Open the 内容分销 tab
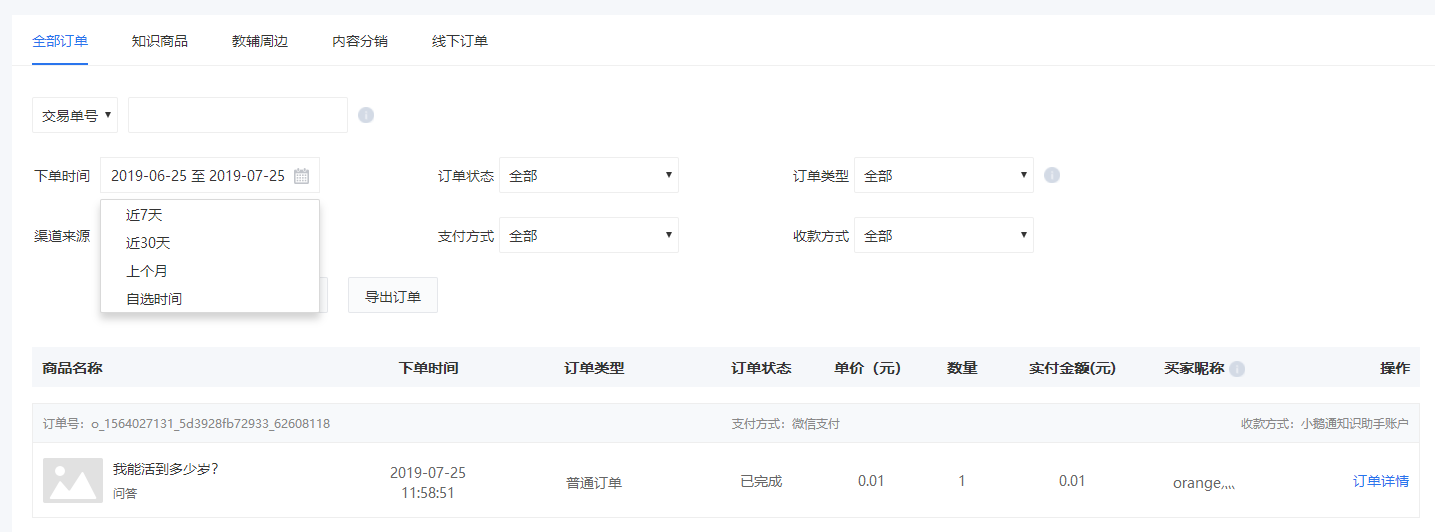 [x=360, y=41]
